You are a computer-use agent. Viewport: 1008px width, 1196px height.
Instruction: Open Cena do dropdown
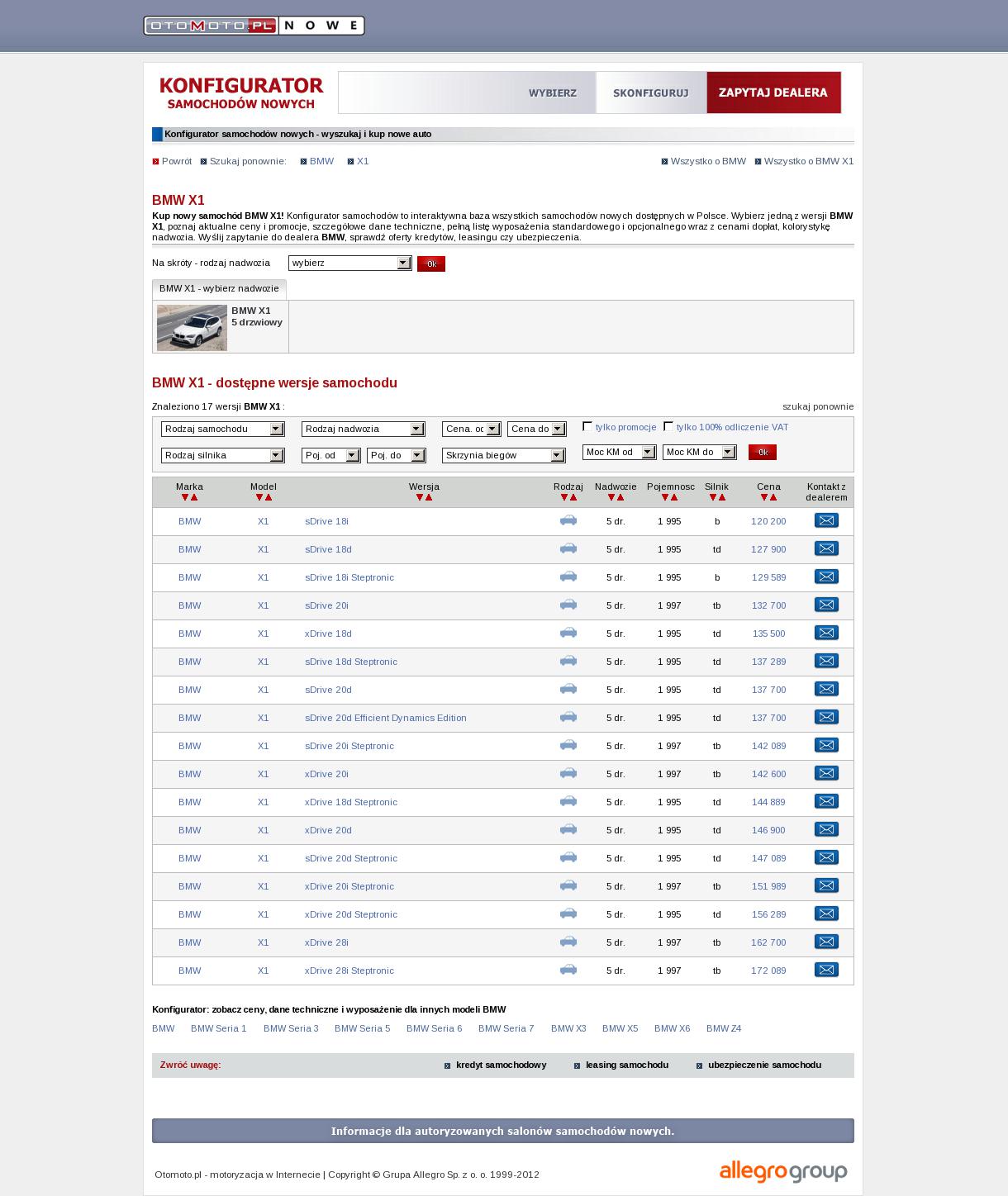pyautogui.click(x=537, y=429)
